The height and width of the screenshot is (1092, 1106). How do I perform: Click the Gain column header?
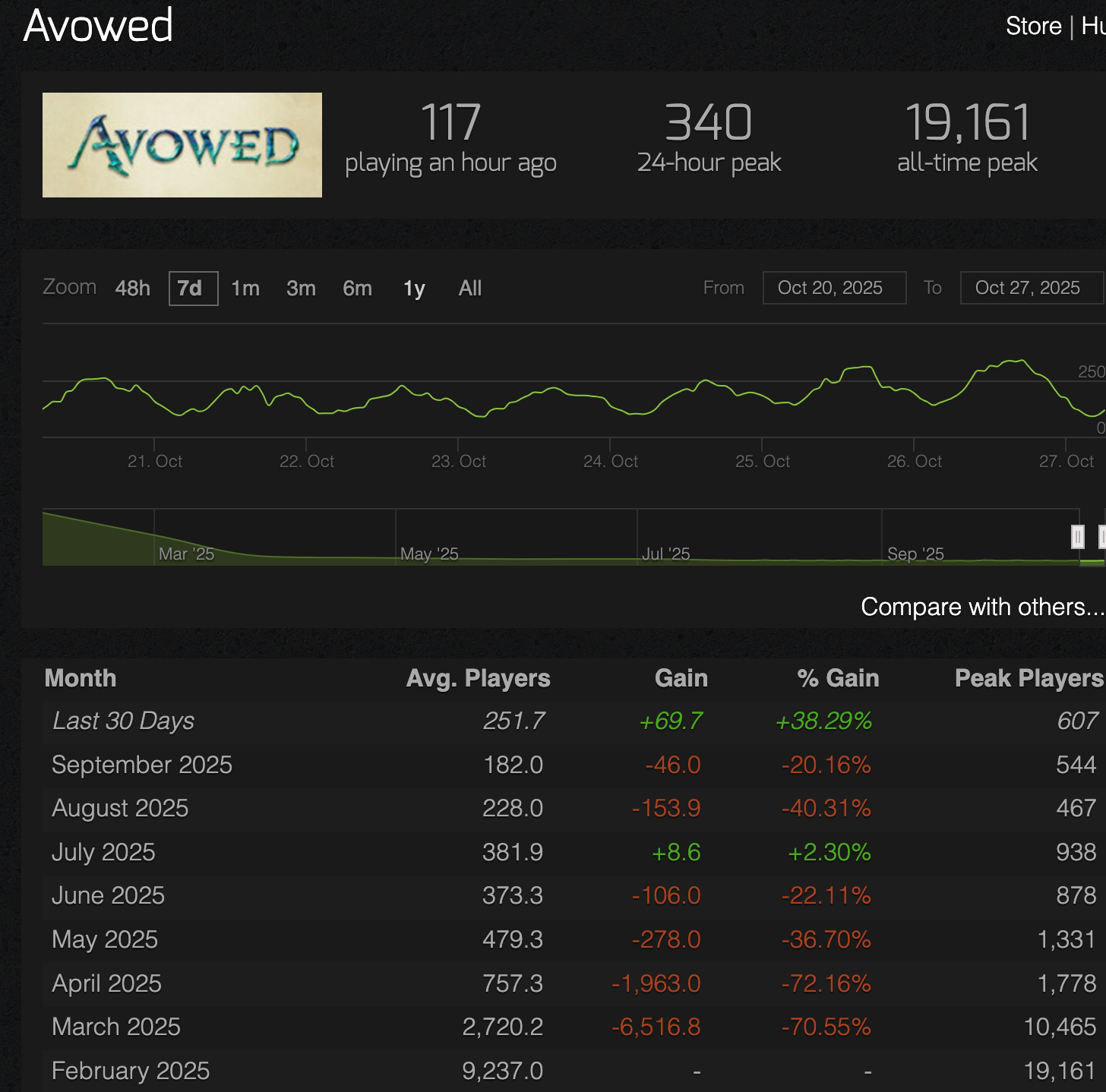click(x=681, y=678)
